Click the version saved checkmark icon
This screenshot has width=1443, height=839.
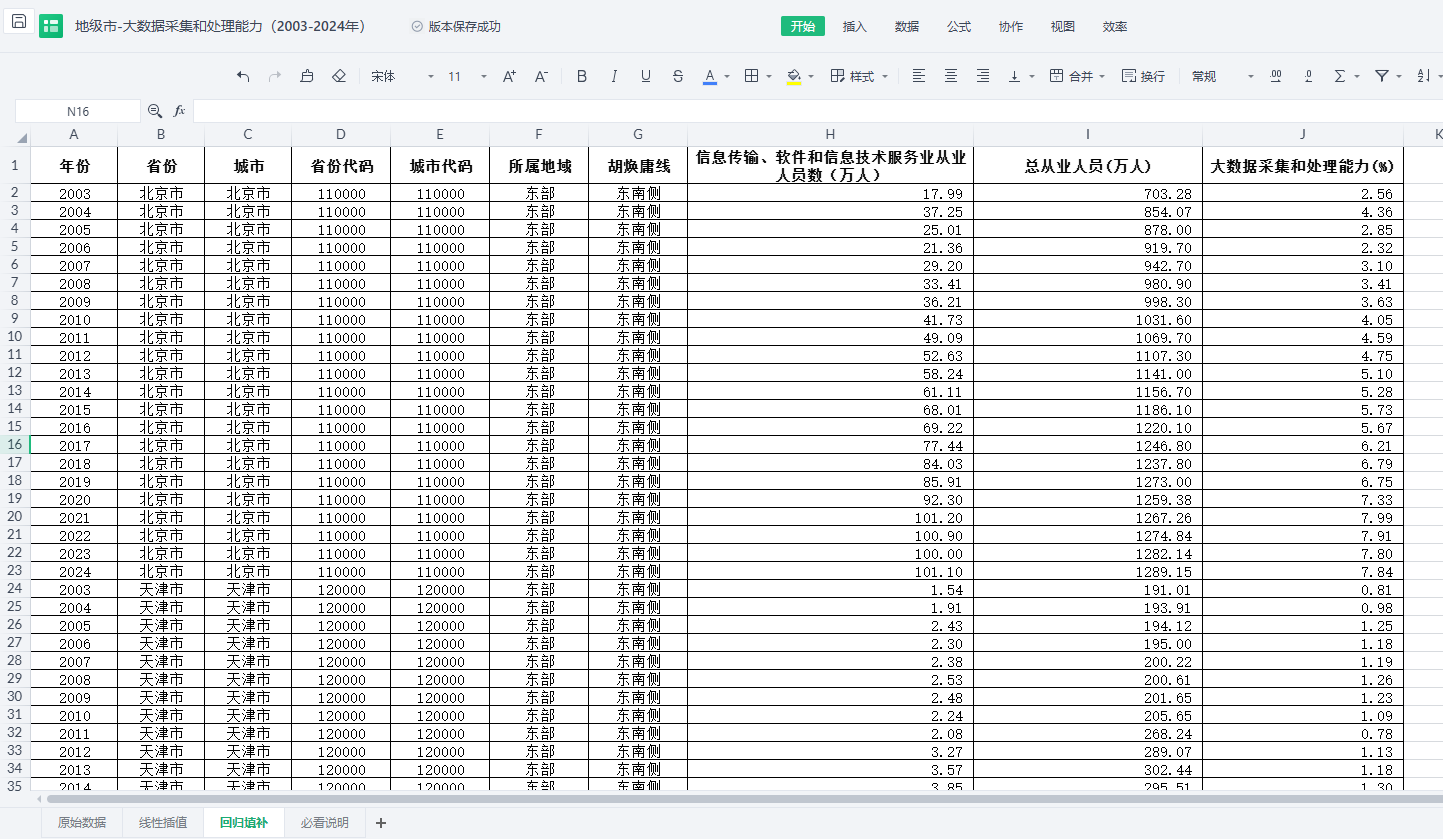(x=417, y=27)
